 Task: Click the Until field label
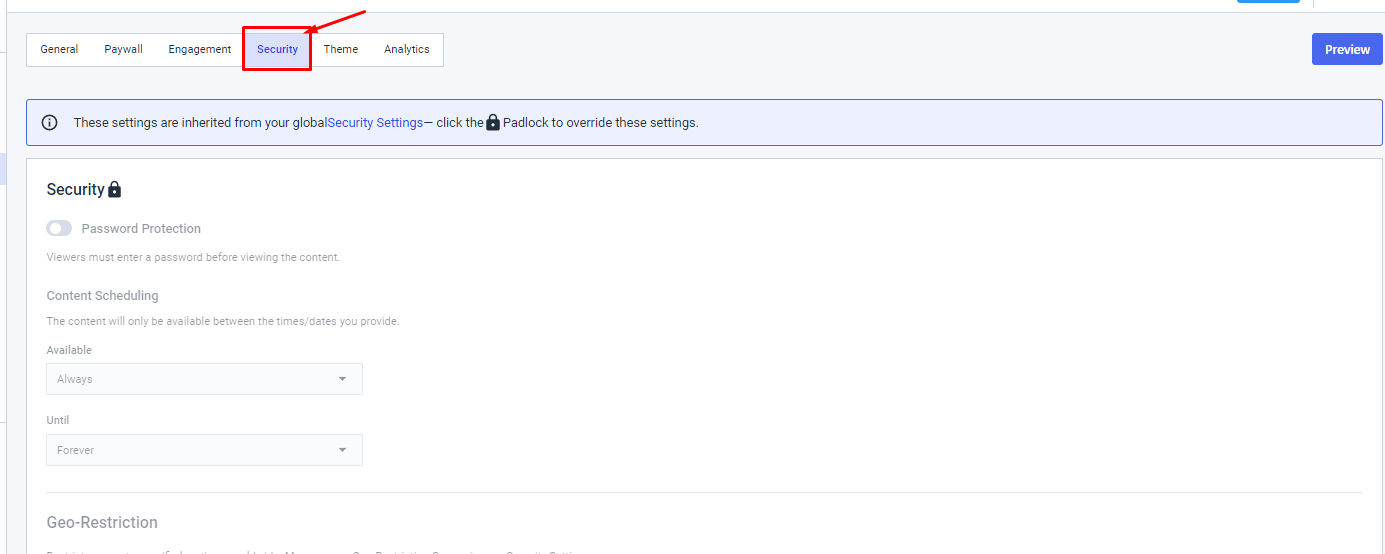[58, 420]
